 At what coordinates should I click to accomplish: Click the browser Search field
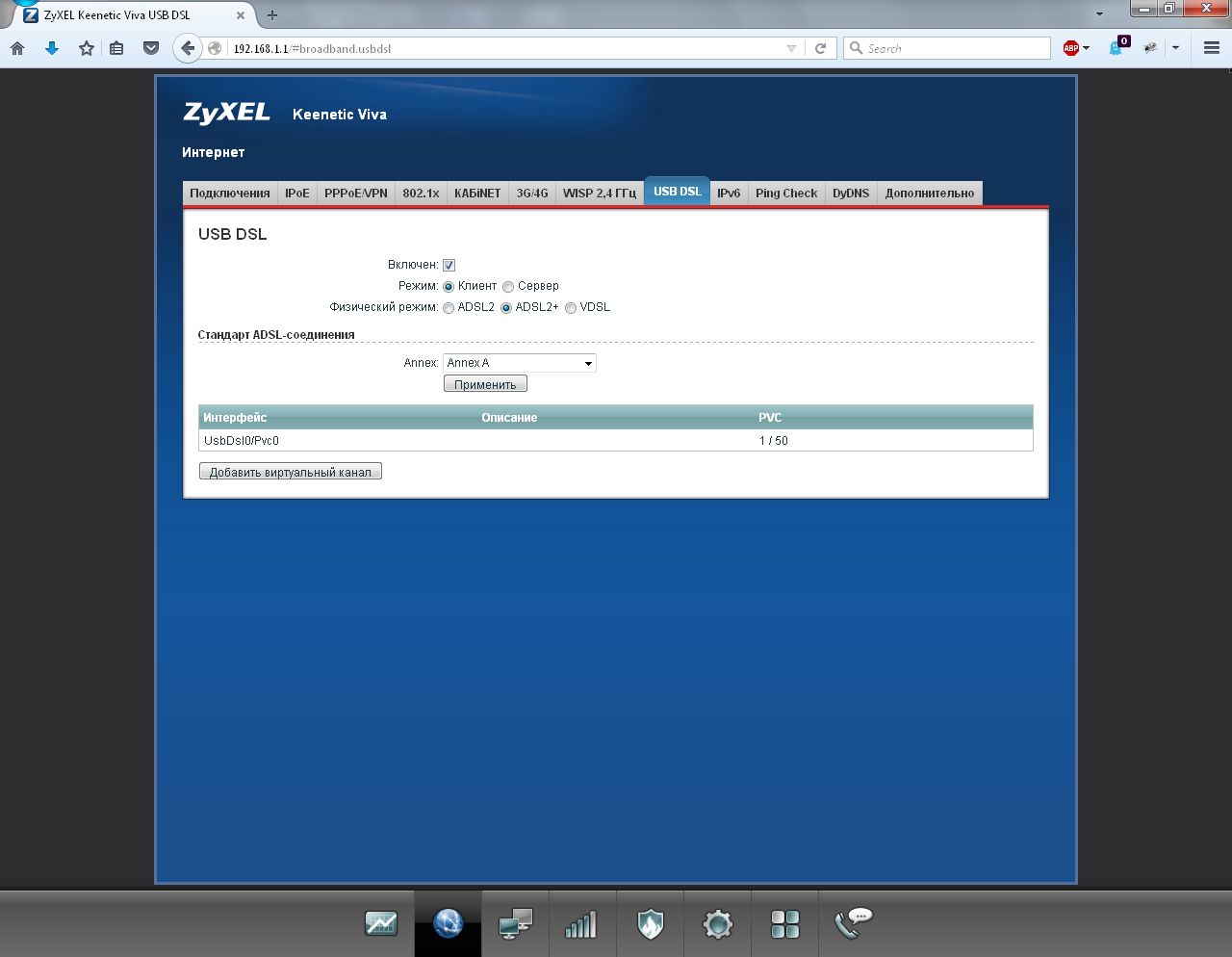947,48
